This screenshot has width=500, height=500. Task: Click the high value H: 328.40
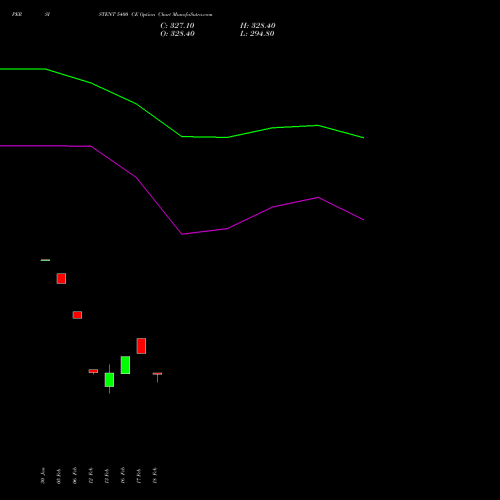258,26
